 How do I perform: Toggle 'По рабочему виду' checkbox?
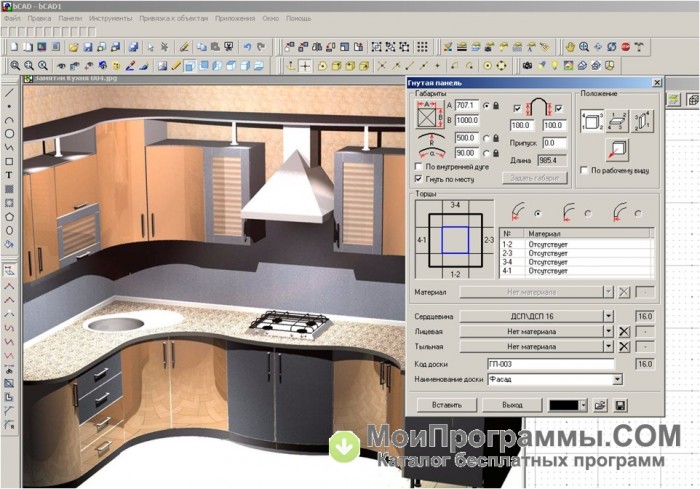584,170
